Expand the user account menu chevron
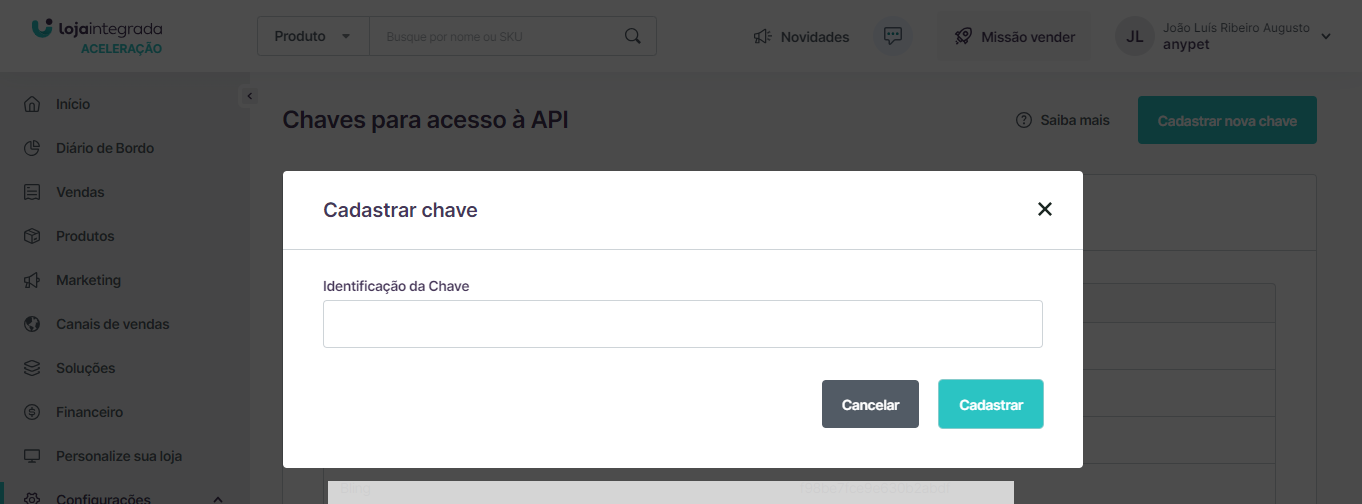The image size is (1362, 504). (1326, 36)
